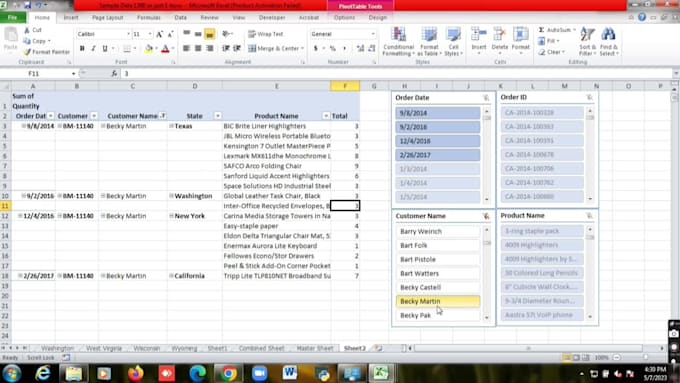Screen dimensions: 680x383
Task: Toggle 9/8/2014 in Order Date slicer
Action: [438, 113]
